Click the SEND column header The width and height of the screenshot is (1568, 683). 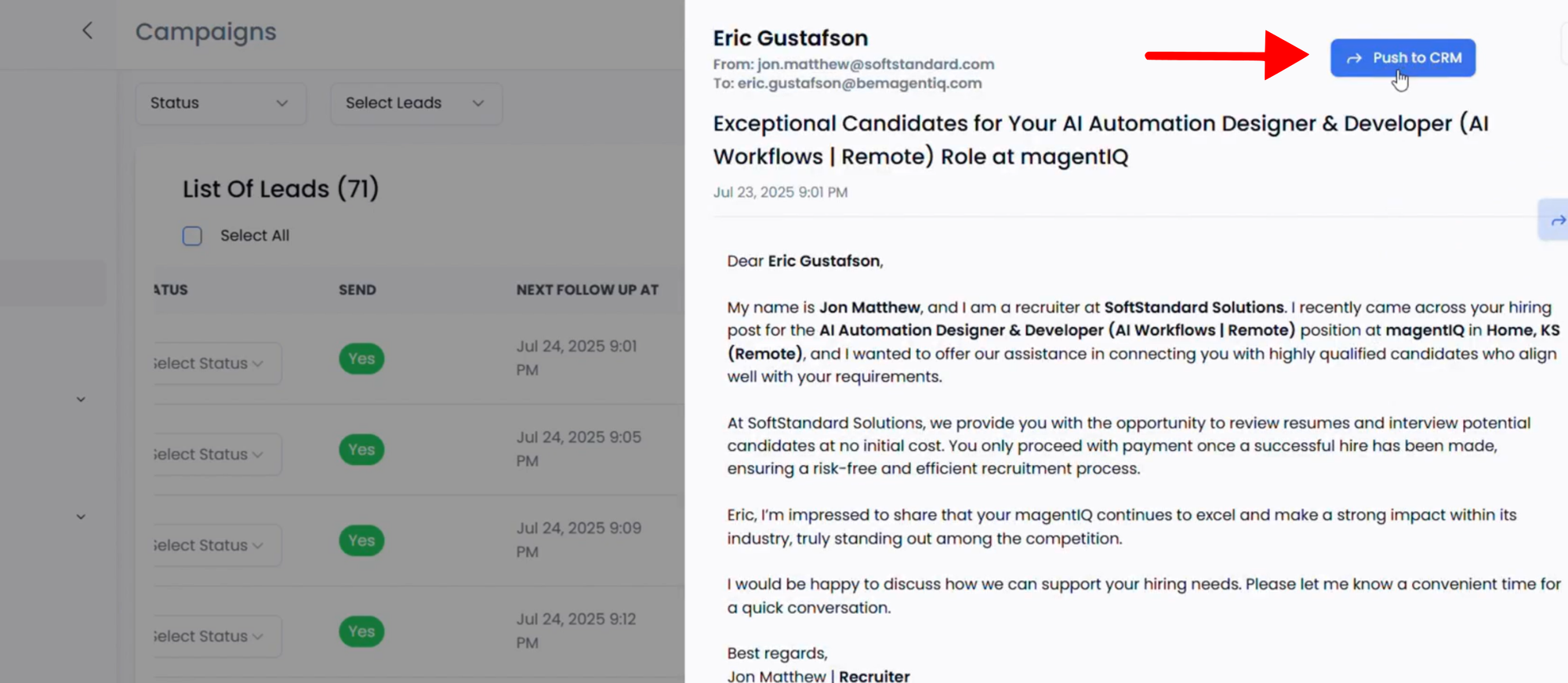pyautogui.click(x=358, y=290)
